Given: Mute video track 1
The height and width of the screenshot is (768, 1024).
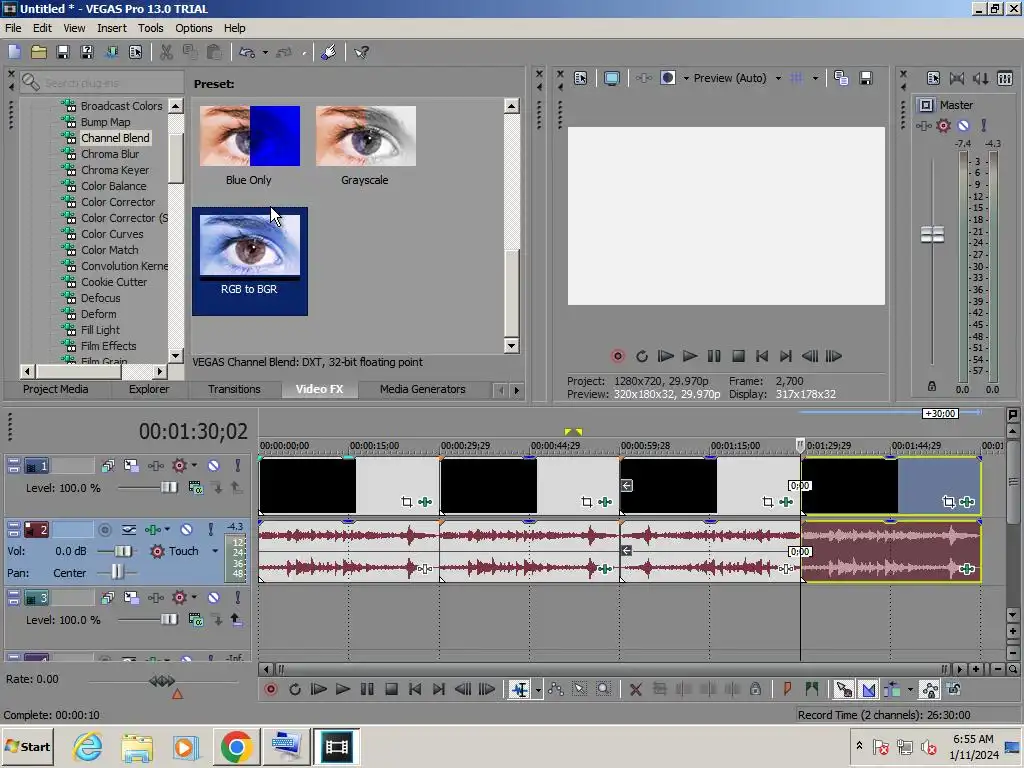Looking at the screenshot, I should pyautogui.click(x=214, y=466).
